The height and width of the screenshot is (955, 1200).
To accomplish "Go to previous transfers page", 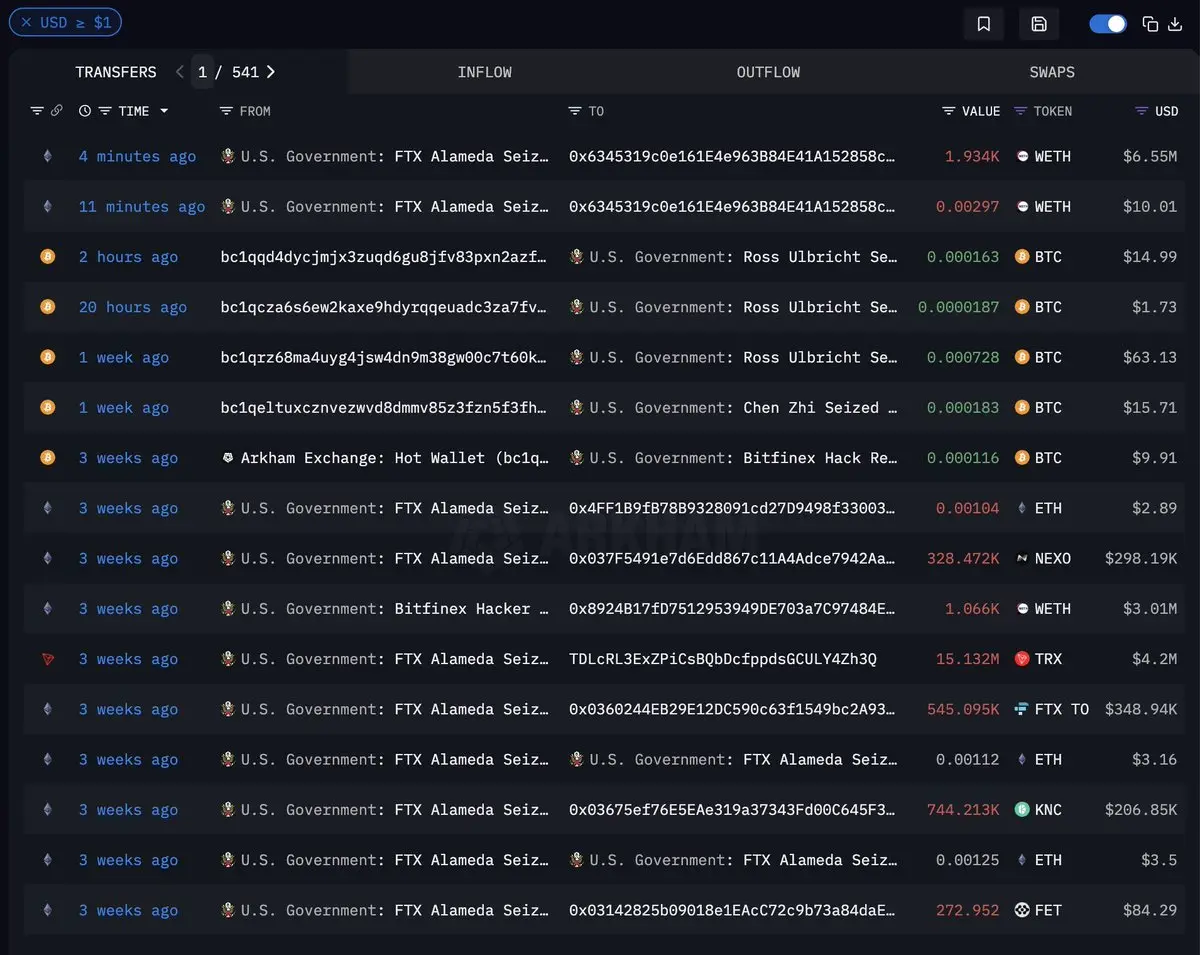I will click(x=180, y=72).
